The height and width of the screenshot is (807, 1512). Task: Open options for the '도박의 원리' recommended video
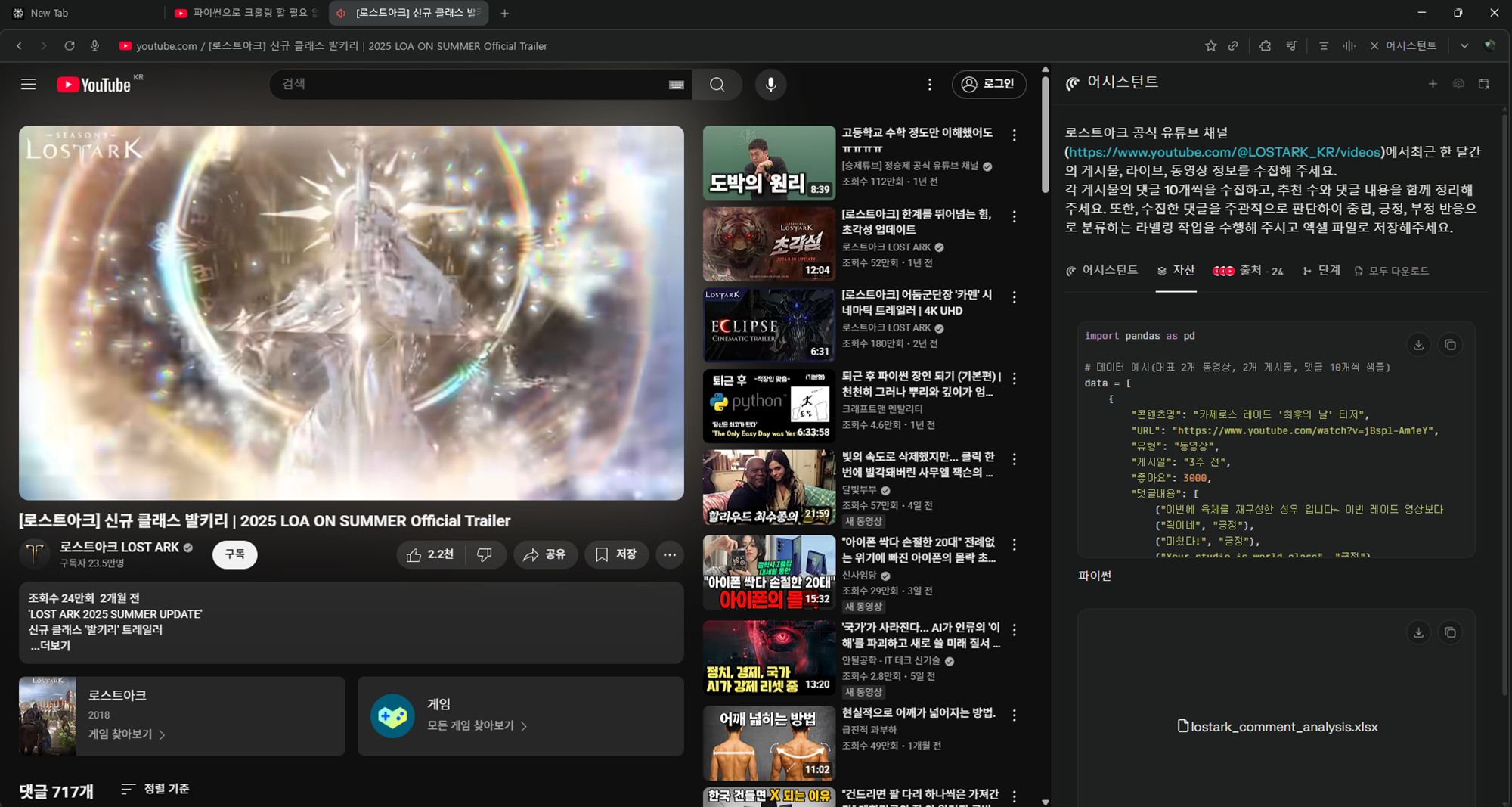coord(1014,135)
